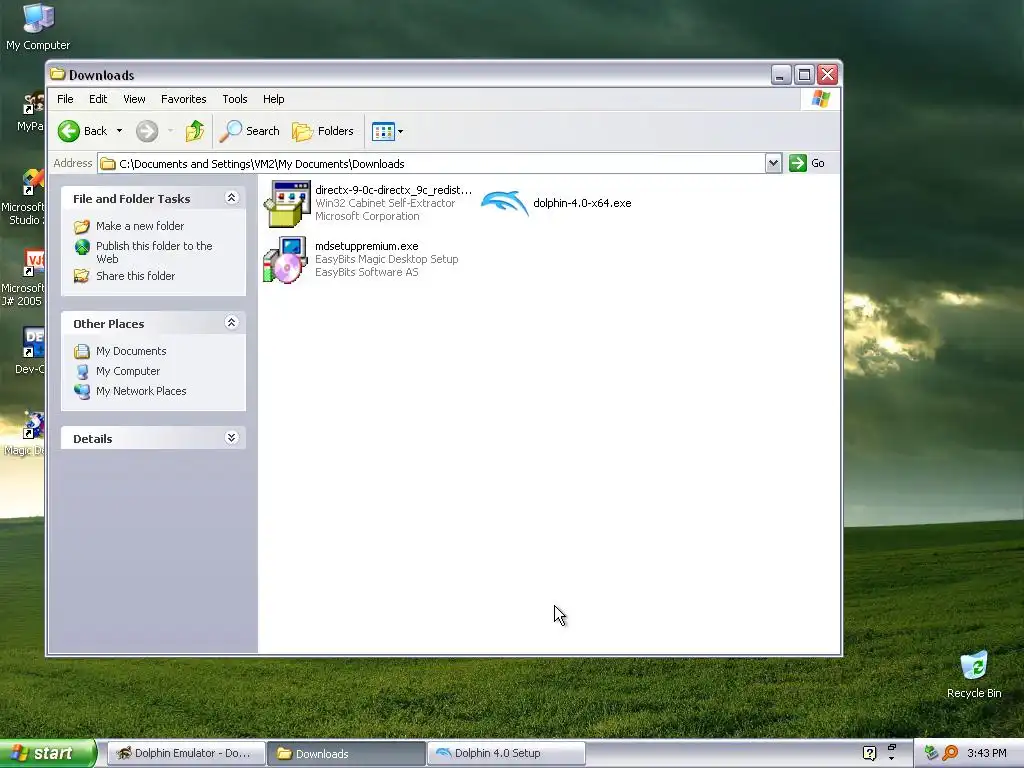
Task: Click the Go button
Action: [x=807, y=163]
